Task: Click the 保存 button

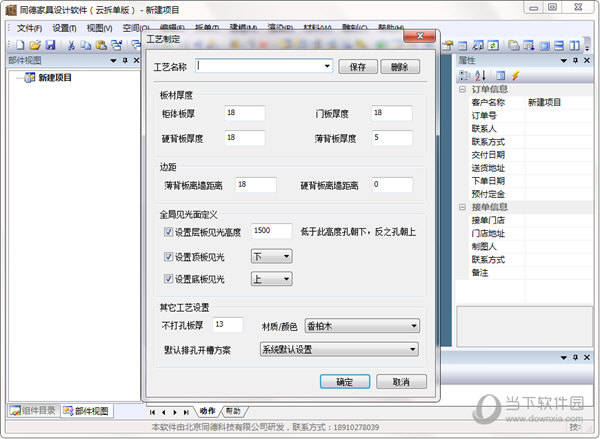Action: point(358,67)
